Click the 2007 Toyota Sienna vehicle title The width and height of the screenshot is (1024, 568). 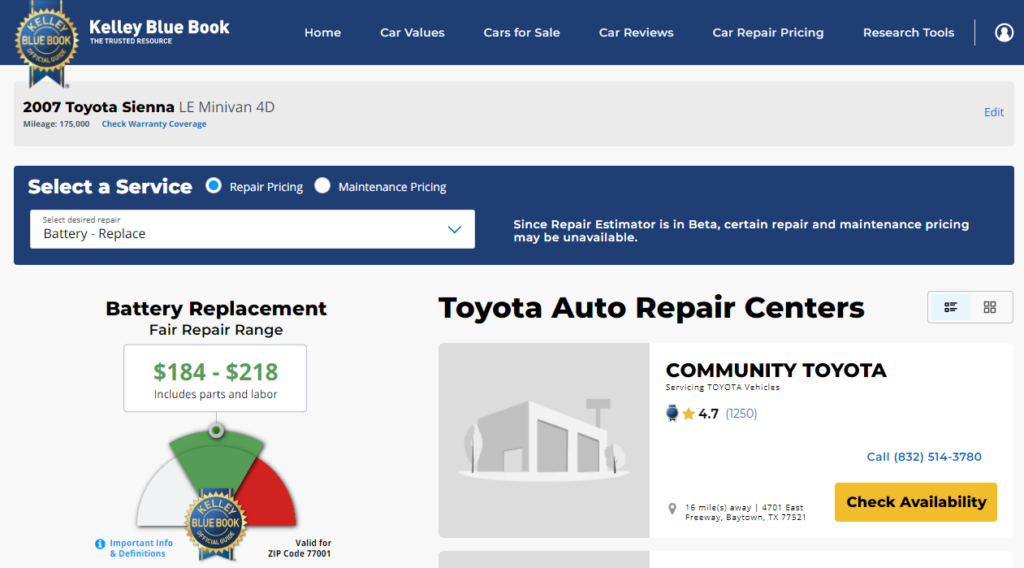tap(99, 107)
